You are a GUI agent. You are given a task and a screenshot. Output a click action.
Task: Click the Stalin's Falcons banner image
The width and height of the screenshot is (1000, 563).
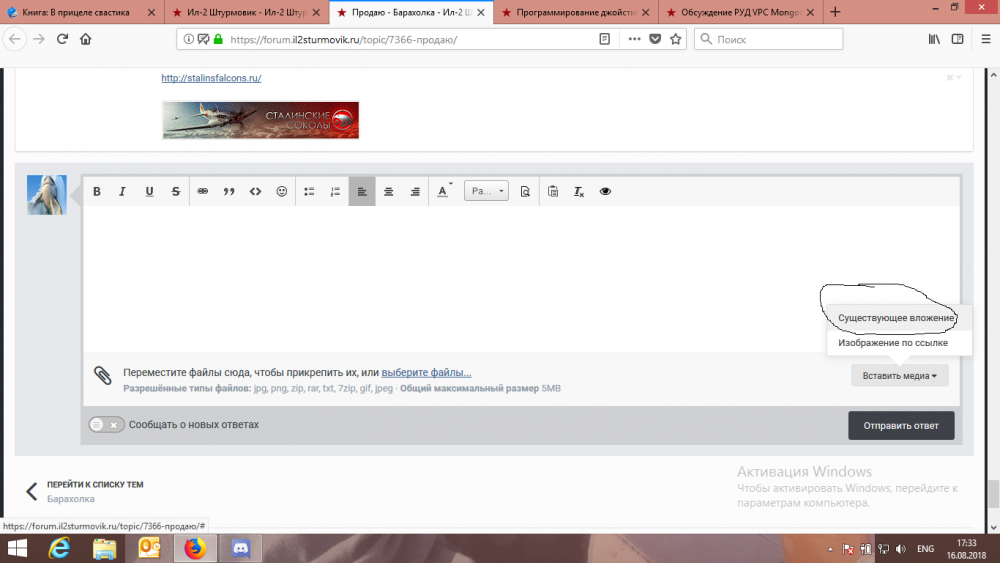[x=260, y=120]
